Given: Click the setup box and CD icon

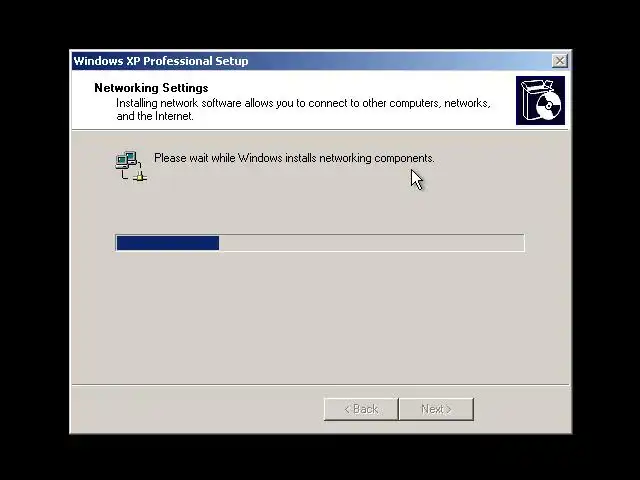Looking at the screenshot, I should click(540, 100).
